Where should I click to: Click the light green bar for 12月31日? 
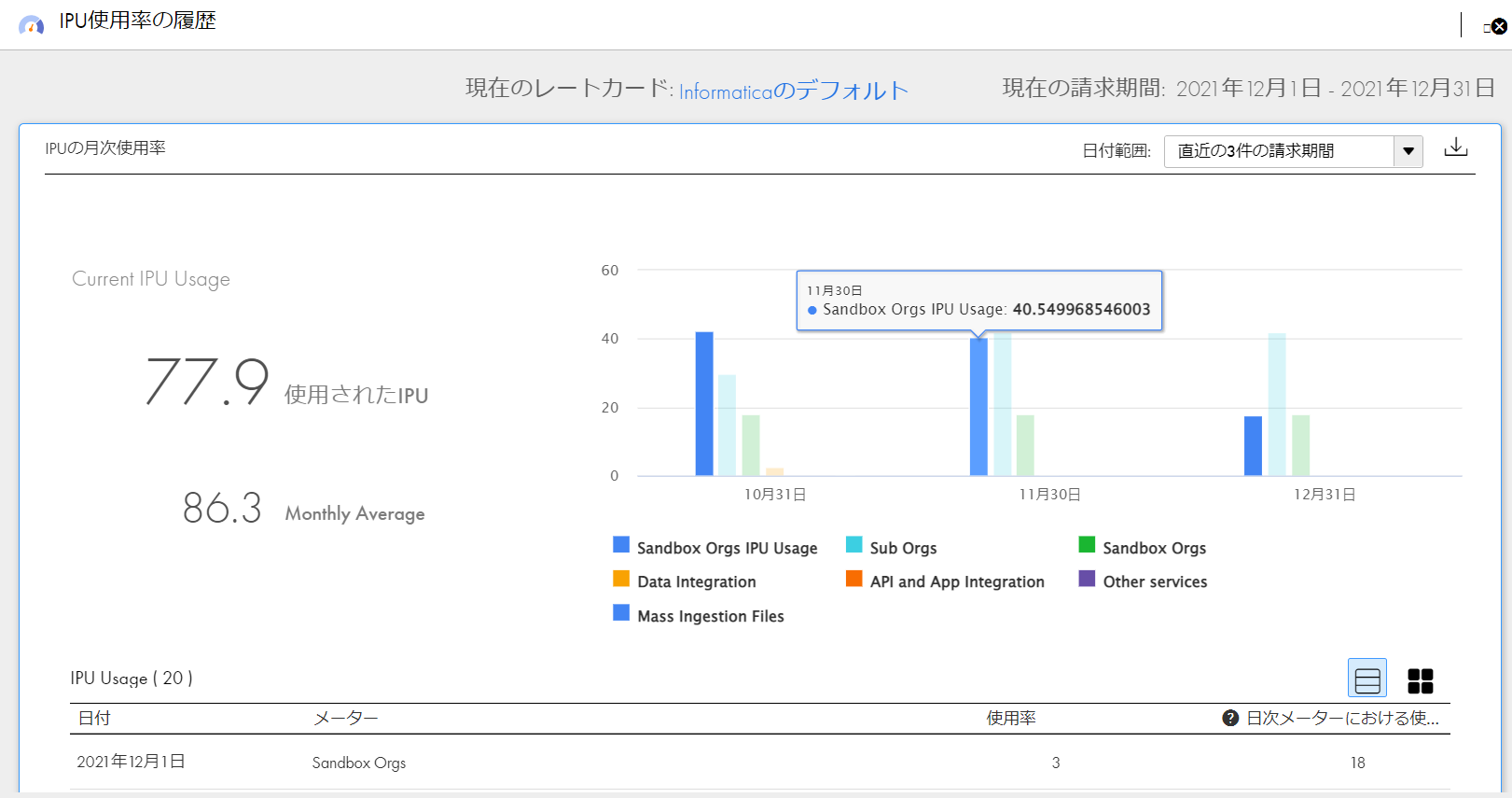1301,446
